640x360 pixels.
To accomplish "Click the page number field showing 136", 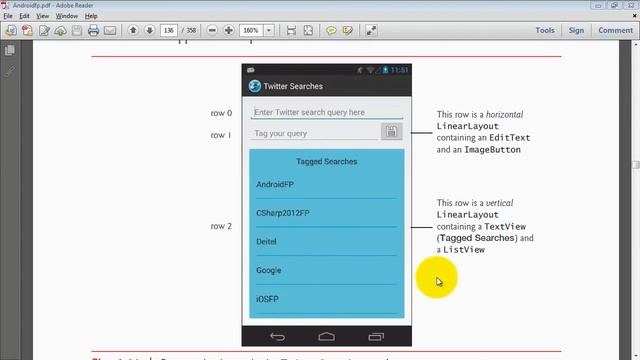I will (x=169, y=30).
